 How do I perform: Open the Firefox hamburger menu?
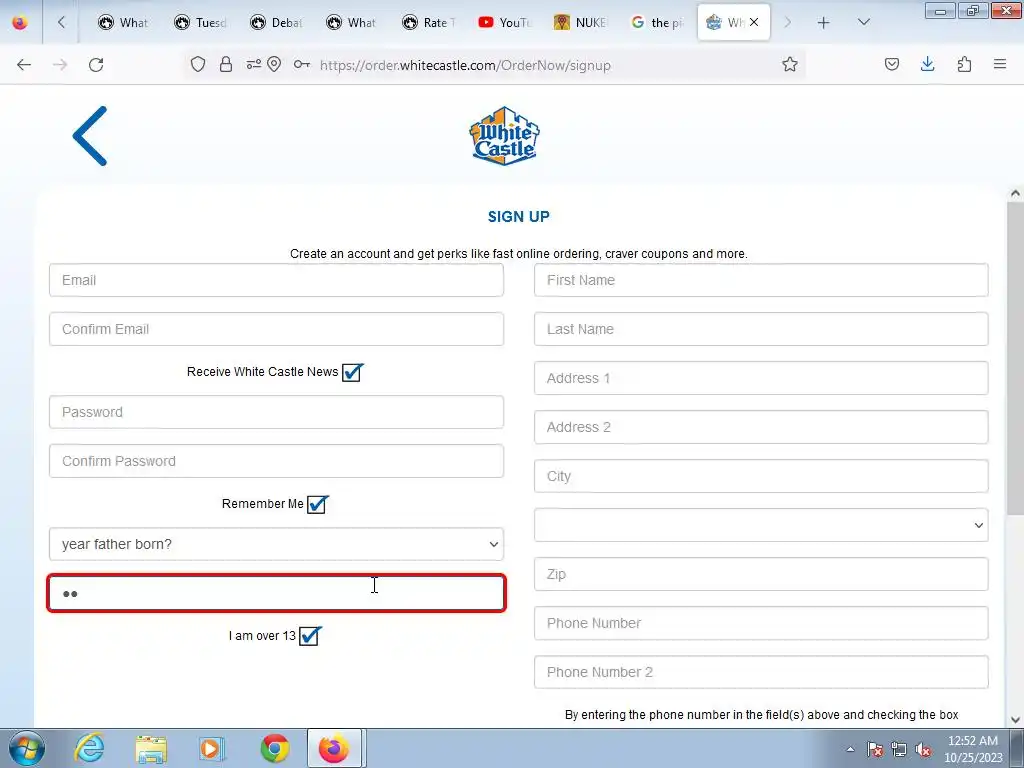pos(1000,64)
